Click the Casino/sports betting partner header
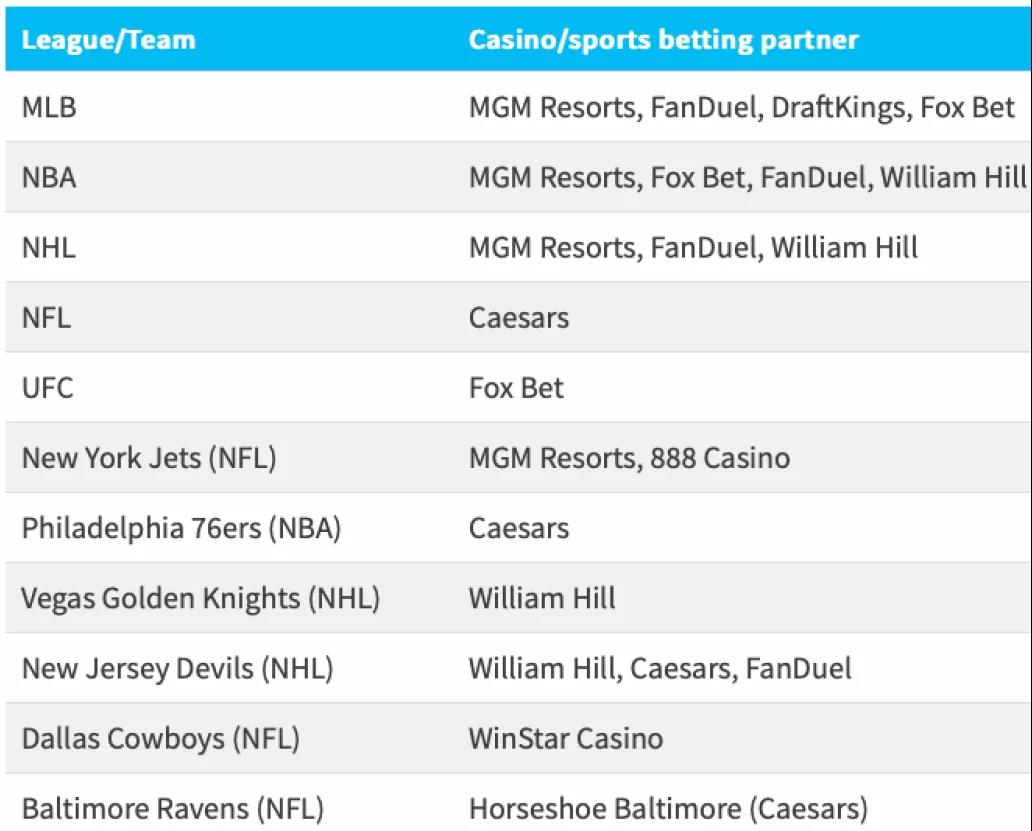The height and width of the screenshot is (831, 1032). point(663,39)
